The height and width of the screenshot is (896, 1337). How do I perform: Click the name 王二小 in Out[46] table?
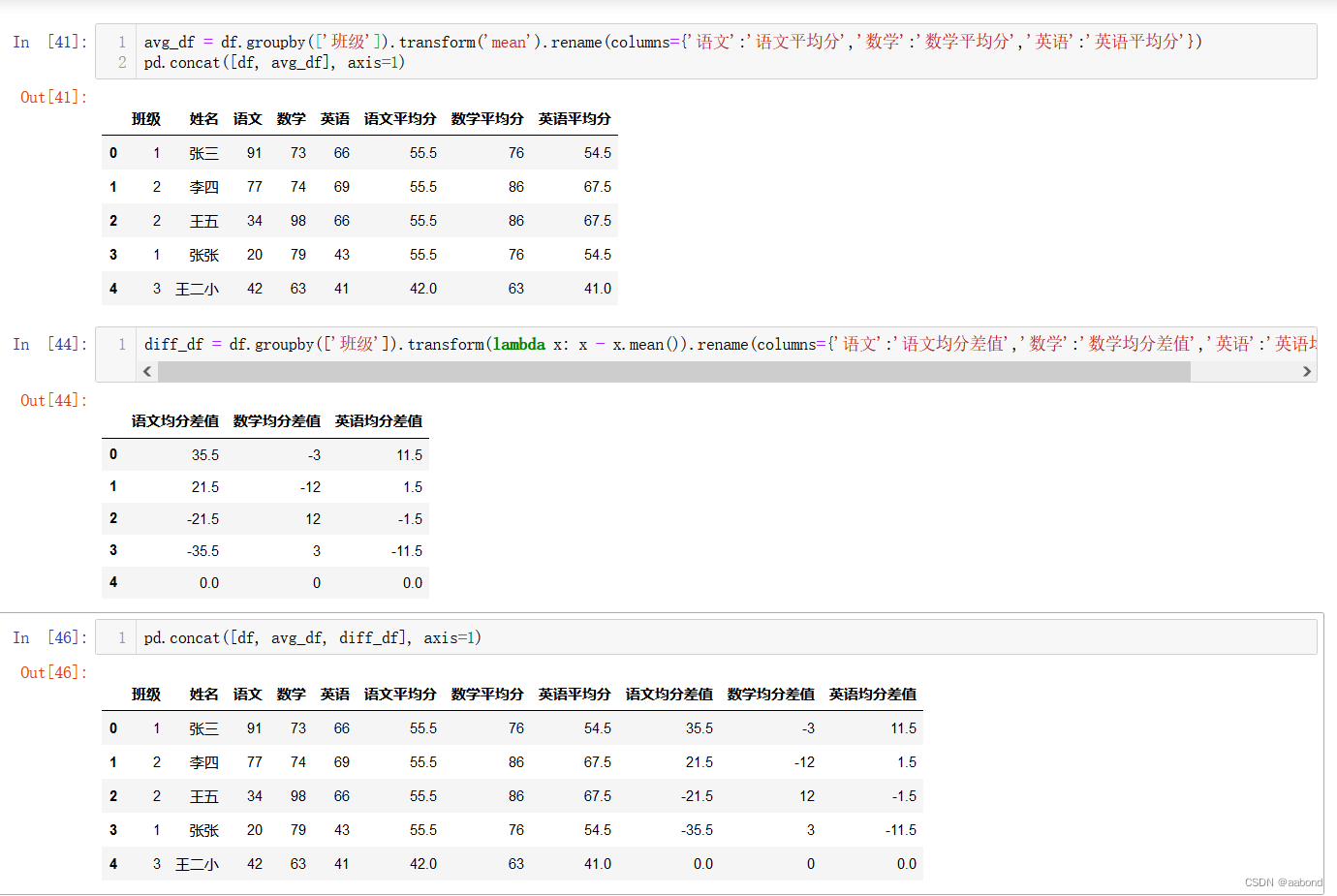pyautogui.click(x=197, y=864)
